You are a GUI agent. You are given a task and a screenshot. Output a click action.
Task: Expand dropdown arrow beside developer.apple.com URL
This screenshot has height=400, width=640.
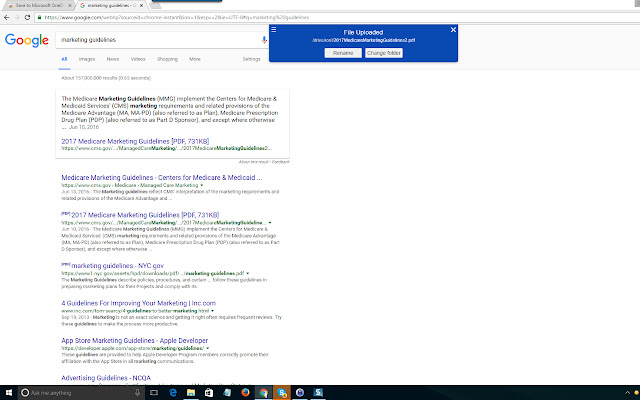tap(207, 348)
